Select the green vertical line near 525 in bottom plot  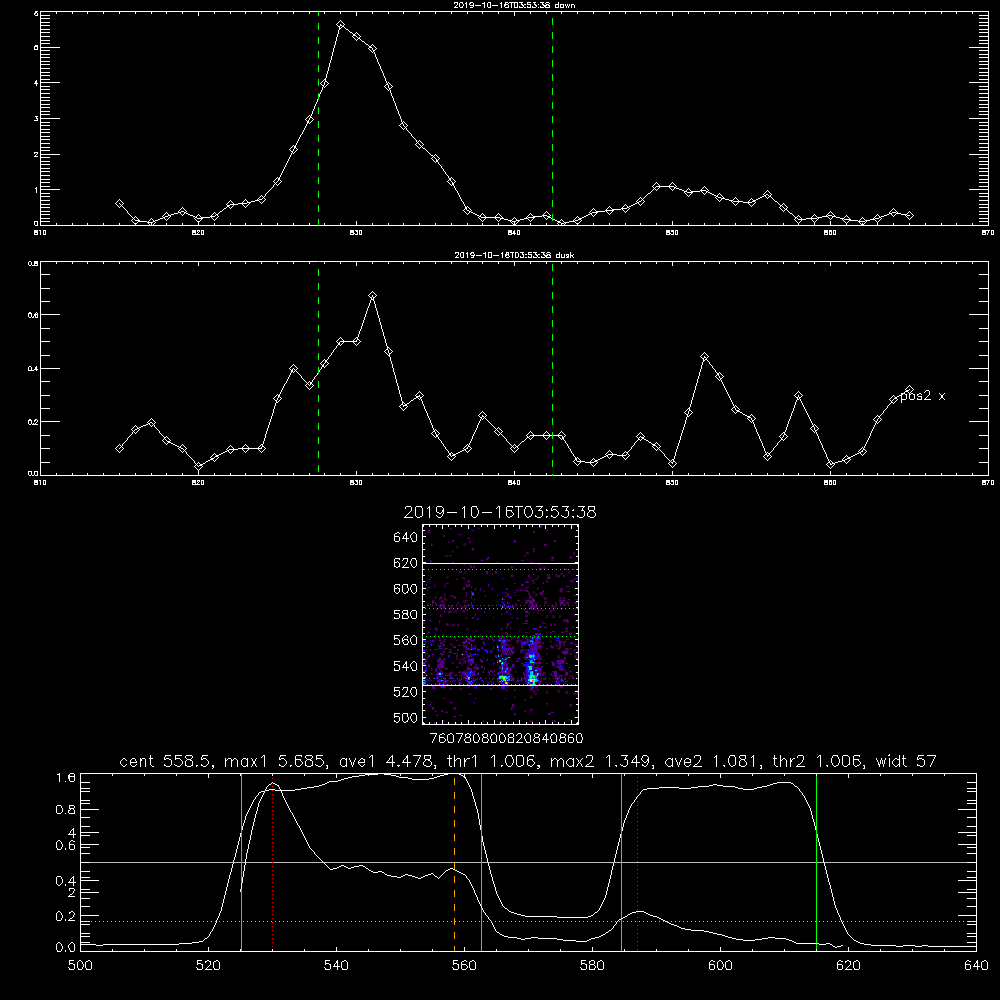tap(241, 861)
